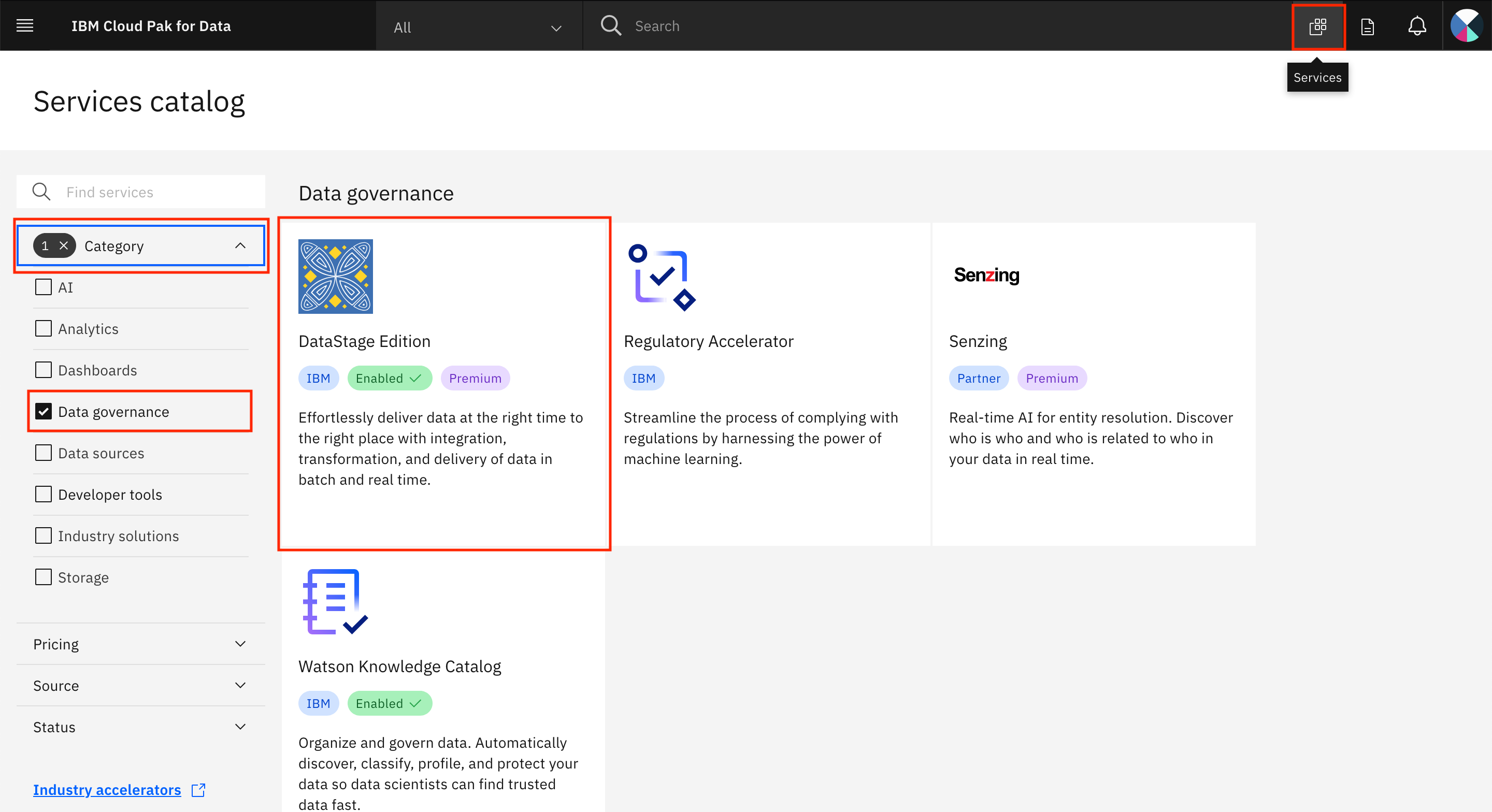
Task: Open the hamburger navigation menu
Action: pyautogui.click(x=24, y=25)
